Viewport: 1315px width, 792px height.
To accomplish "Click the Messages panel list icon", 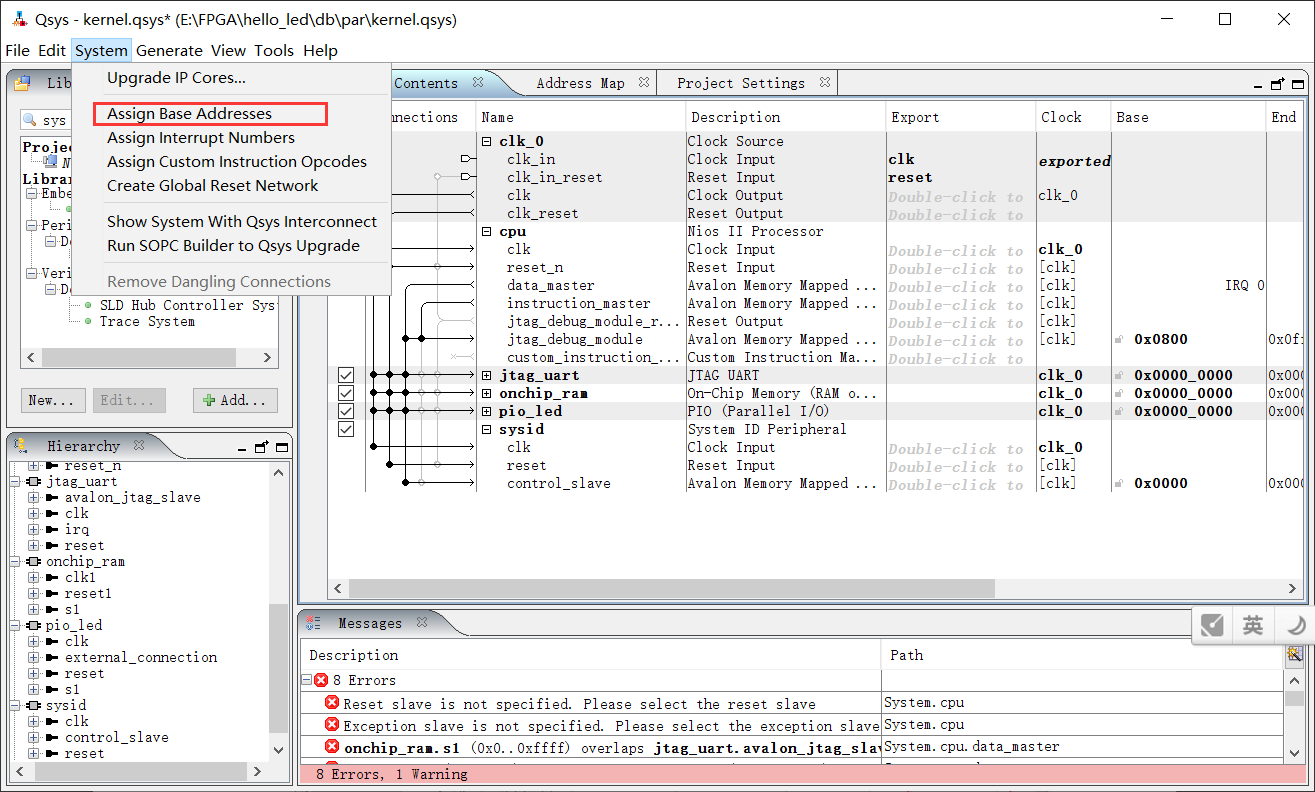I will pos(313,623).
